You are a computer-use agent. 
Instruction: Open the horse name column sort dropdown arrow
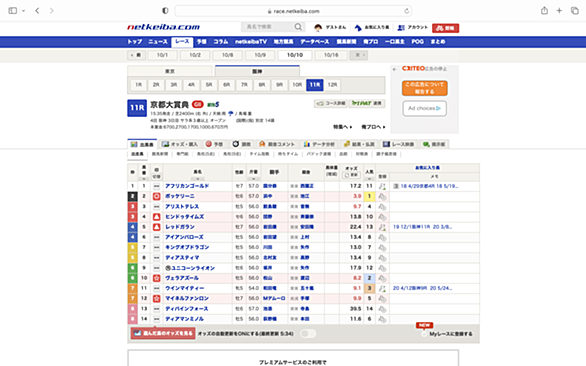[197, 179]
